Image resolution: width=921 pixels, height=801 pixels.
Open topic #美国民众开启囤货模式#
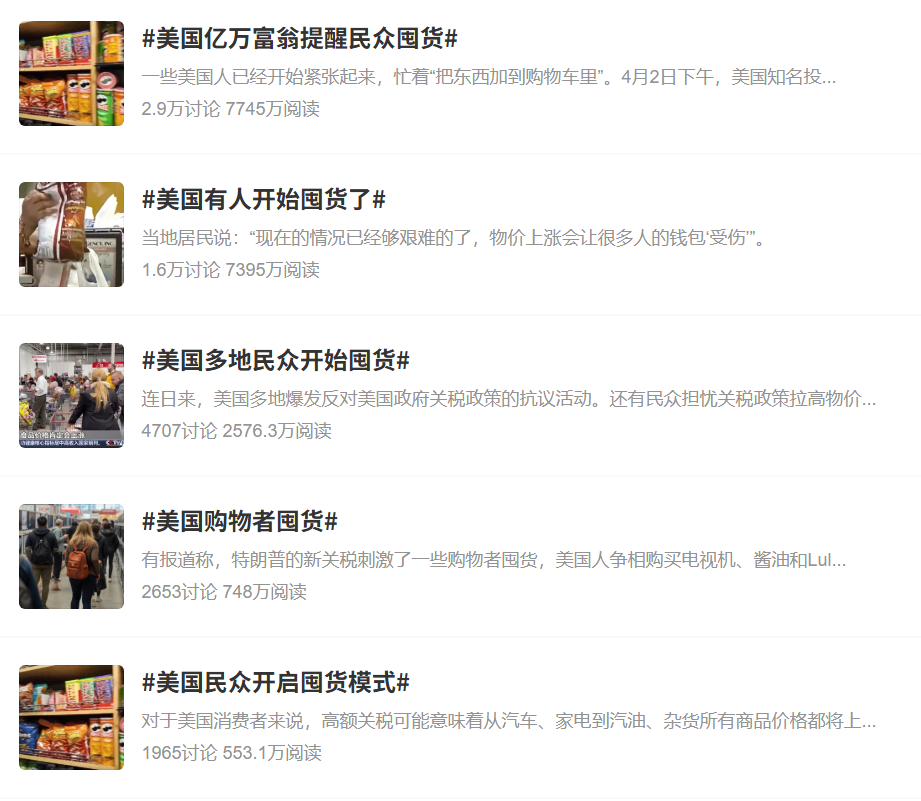coord(275,682)
